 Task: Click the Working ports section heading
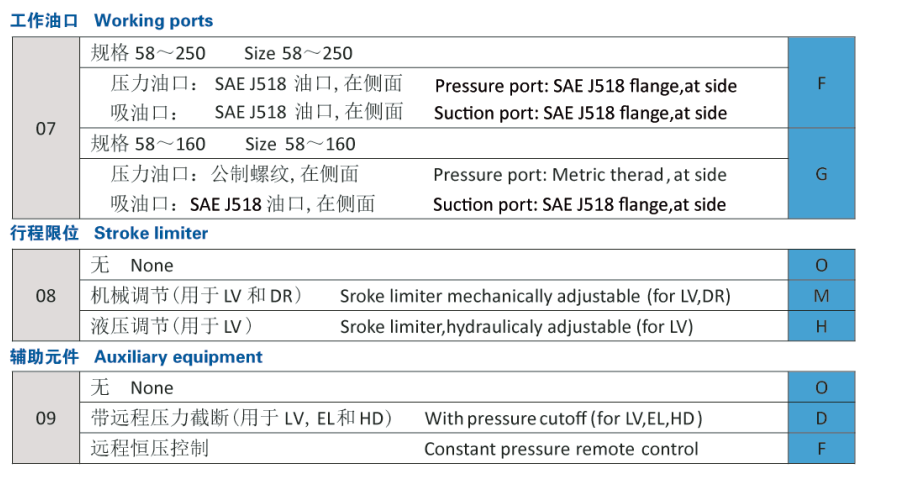tap(112, 20)
